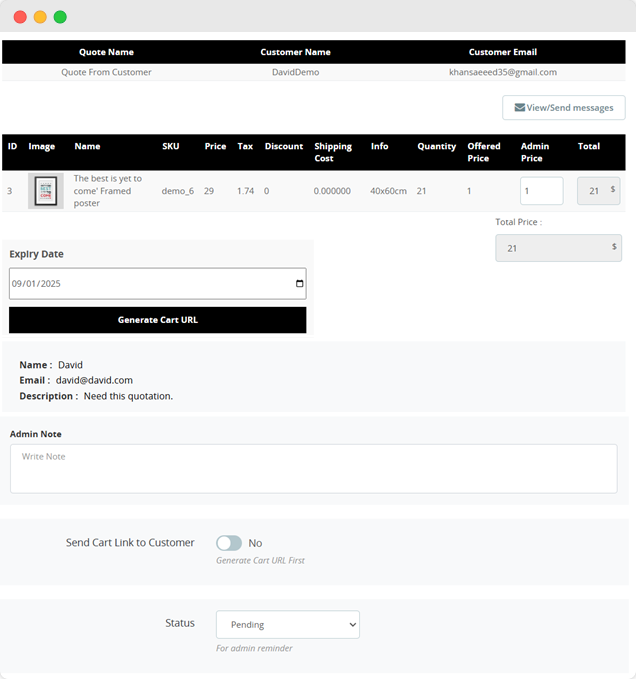This screenshot has height=679, width=636.
Task: Click the Total Price field
Action: point(557,248)
